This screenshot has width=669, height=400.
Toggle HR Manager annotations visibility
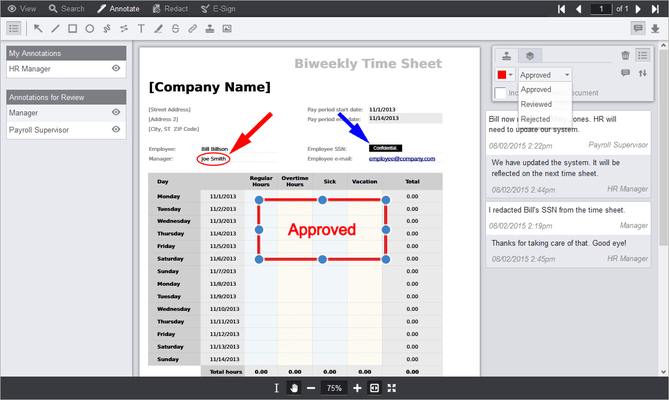(116, 68)
